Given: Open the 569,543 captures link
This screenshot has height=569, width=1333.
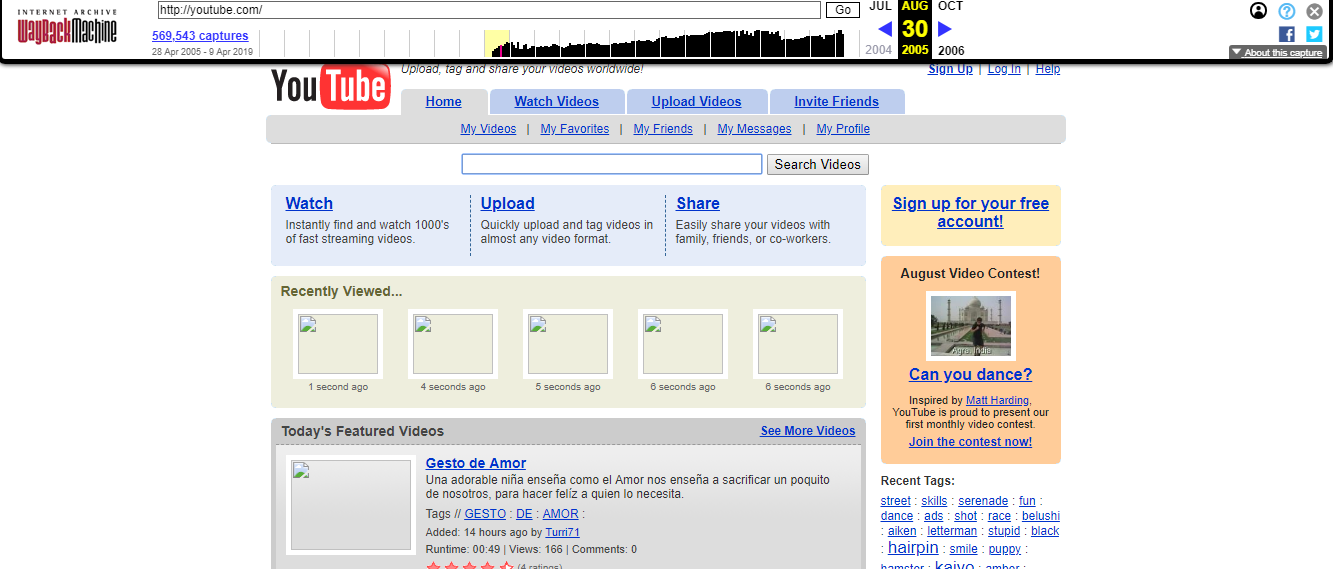Looking at the screenshot, I should [x=200, y=36].
